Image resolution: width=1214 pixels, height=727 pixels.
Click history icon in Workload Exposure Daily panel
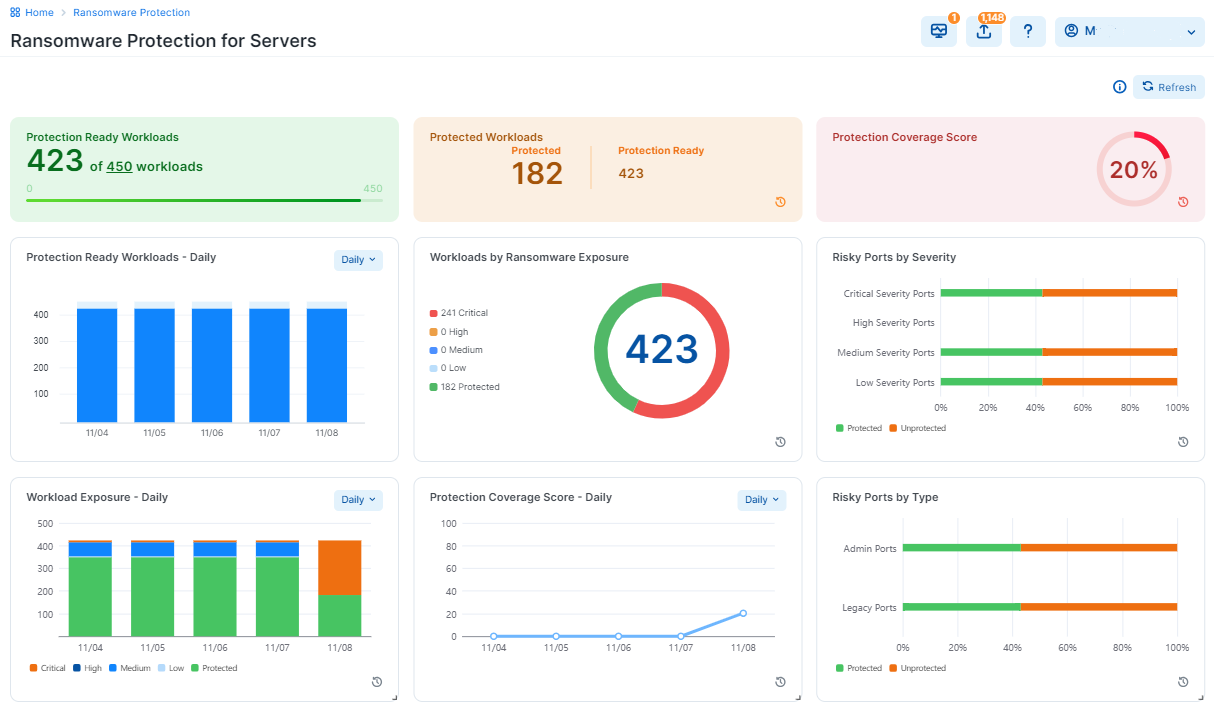tap(377, 682)
